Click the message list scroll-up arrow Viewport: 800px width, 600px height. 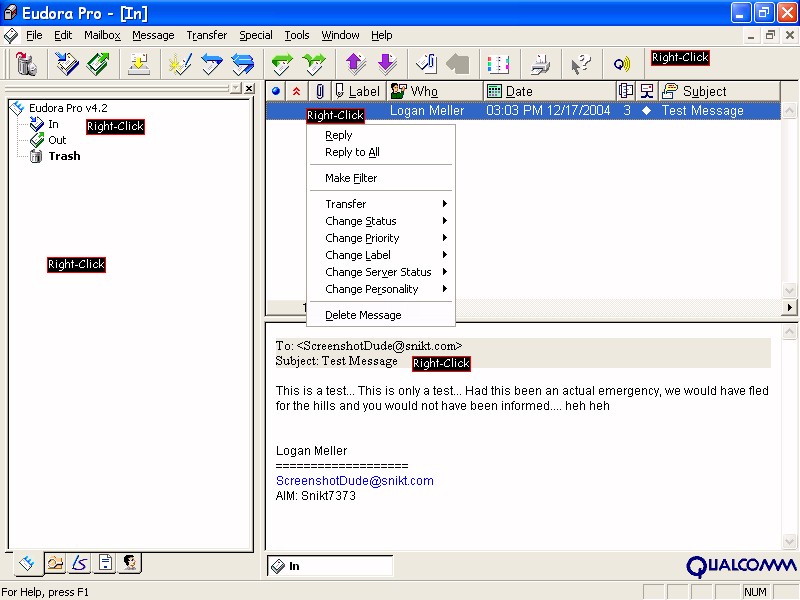click(789, 110)
